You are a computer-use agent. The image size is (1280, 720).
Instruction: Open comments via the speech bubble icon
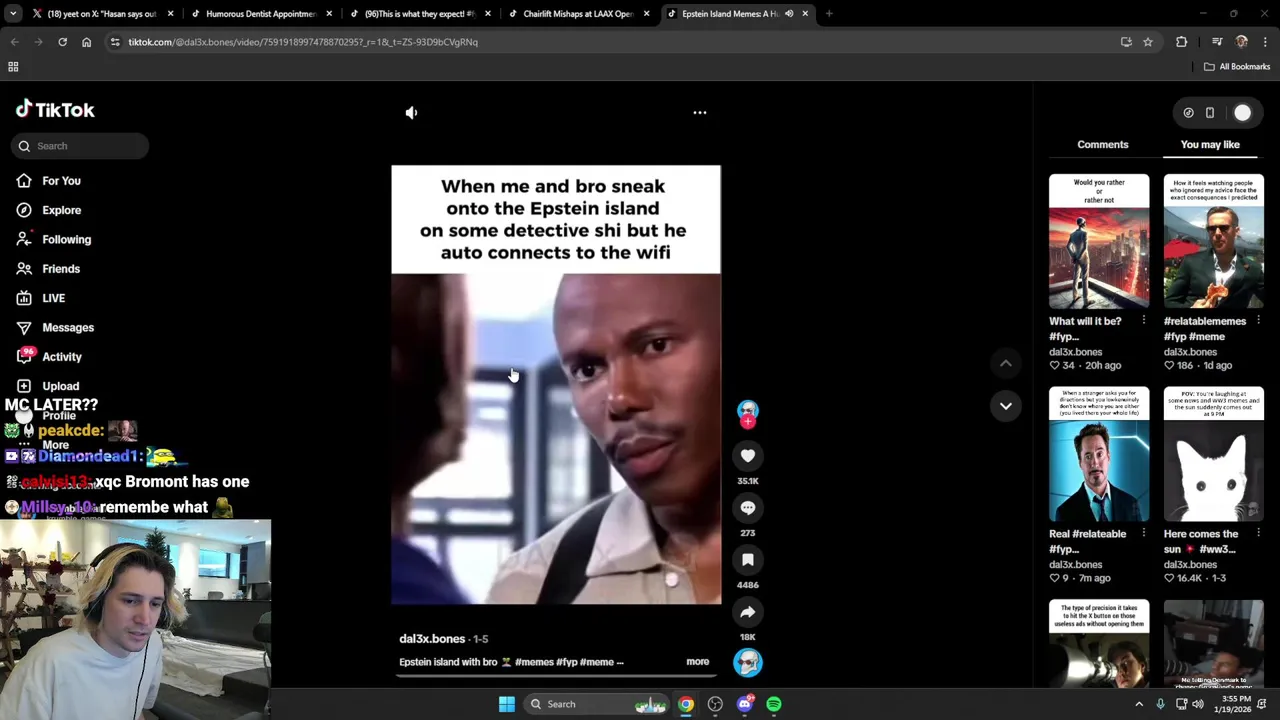point(748,508)
